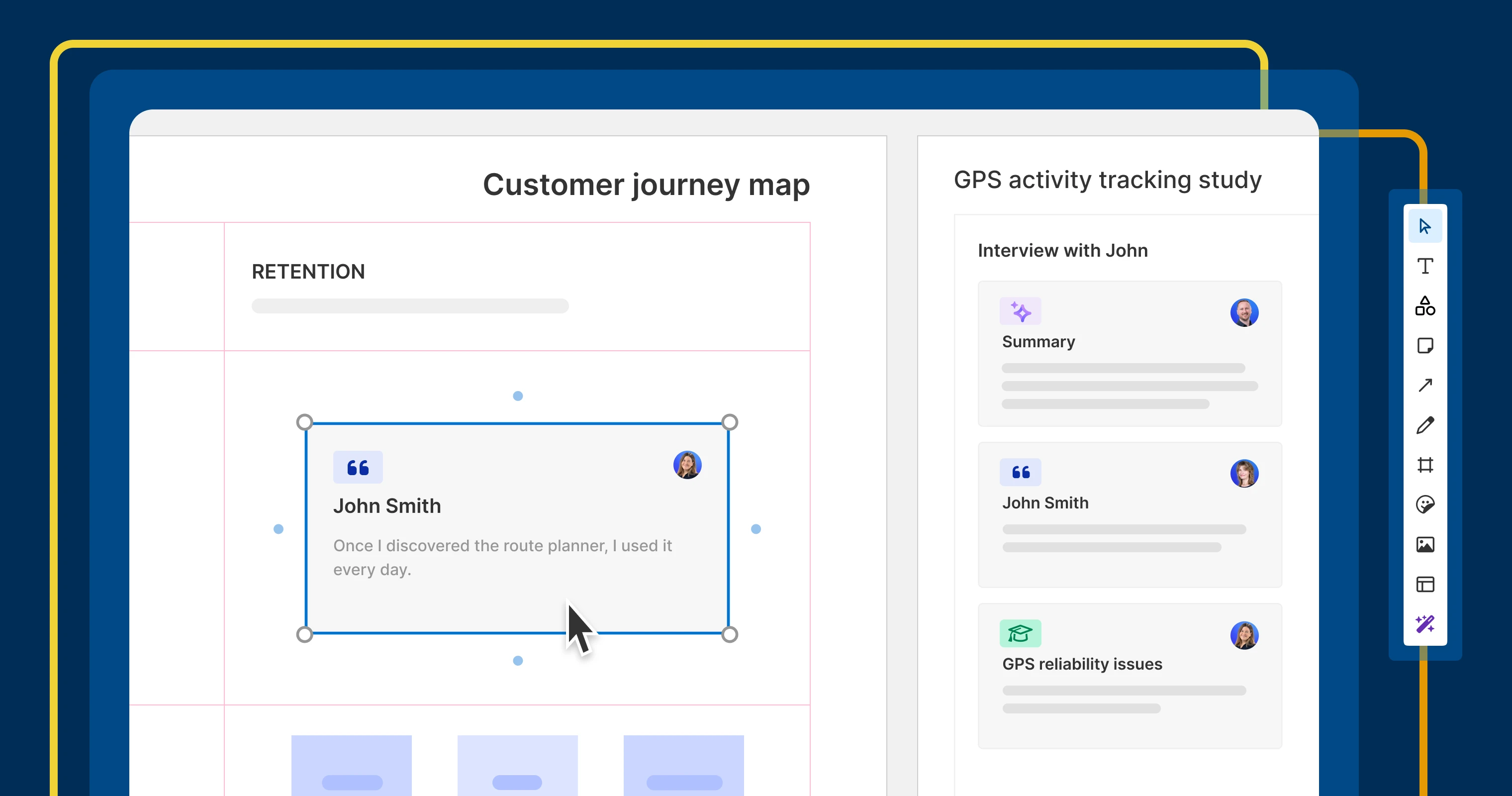Viewport: 1512px width, 796px height.
Task: Select the Sticky note tool
Action: [1424, 346]
